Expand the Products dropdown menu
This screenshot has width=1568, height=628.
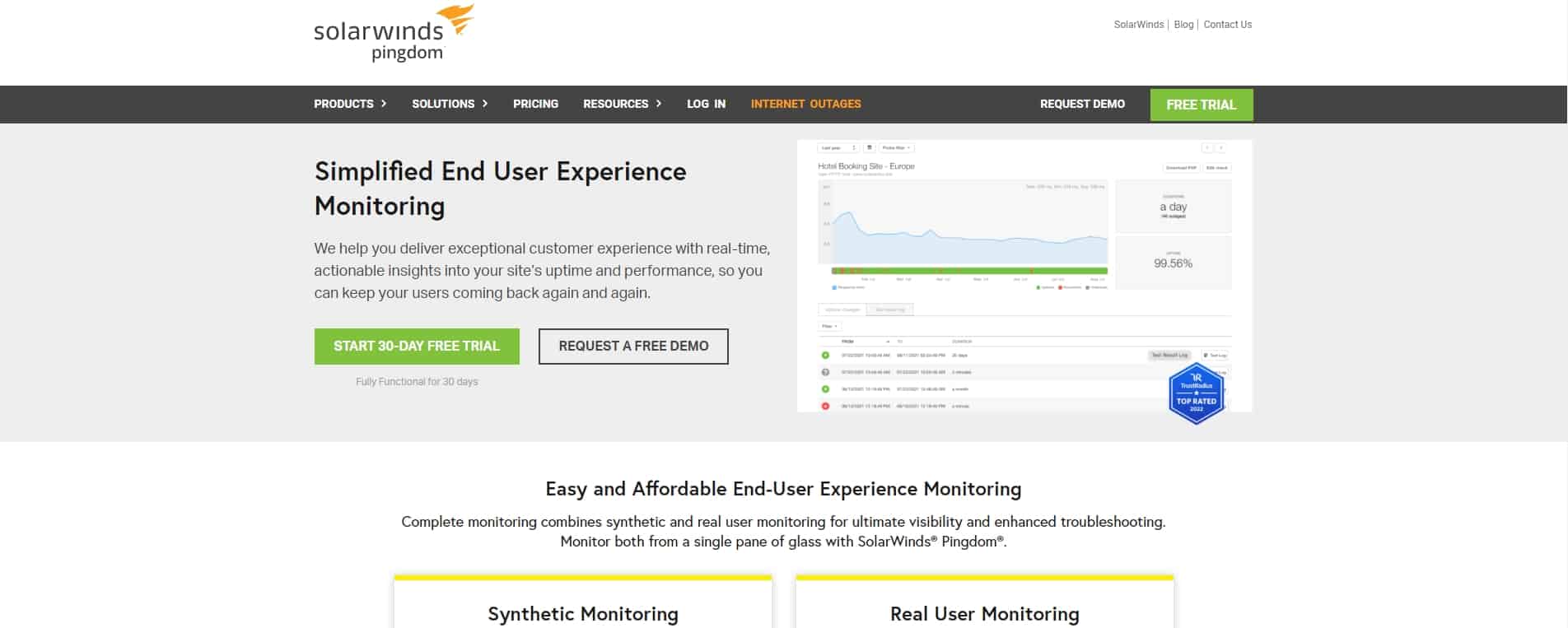point(350,104)
